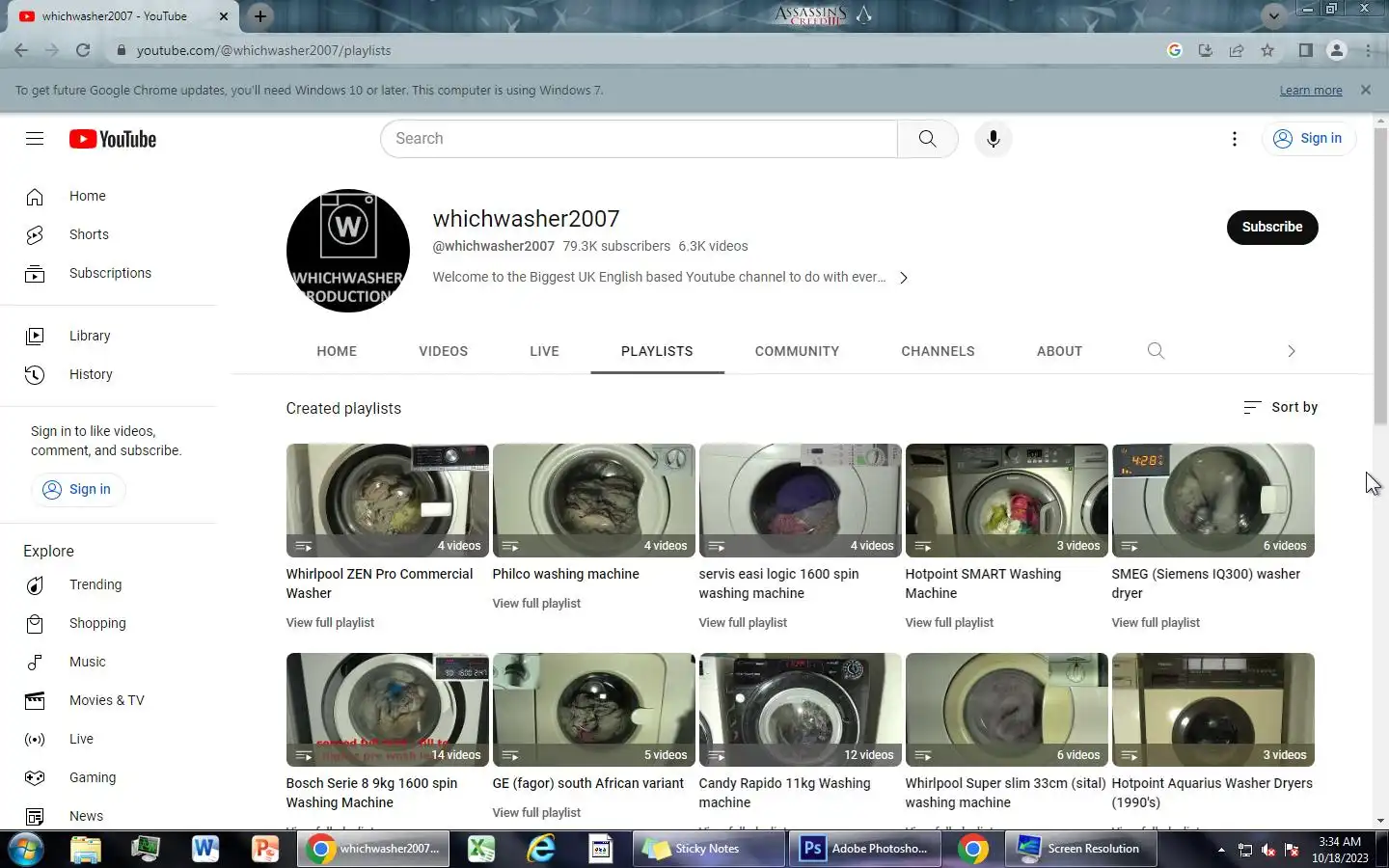This screenshot has width=1389, height=868.
Task: Open the Learn more update link
Action: pos(1311,91)
